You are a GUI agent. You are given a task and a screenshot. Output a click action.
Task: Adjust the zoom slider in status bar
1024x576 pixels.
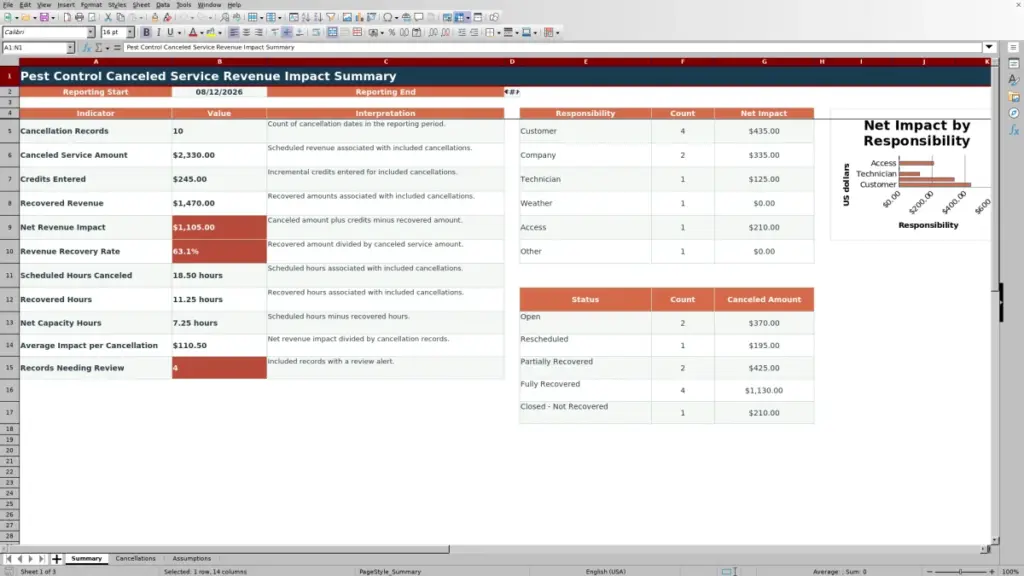point(961,571)
